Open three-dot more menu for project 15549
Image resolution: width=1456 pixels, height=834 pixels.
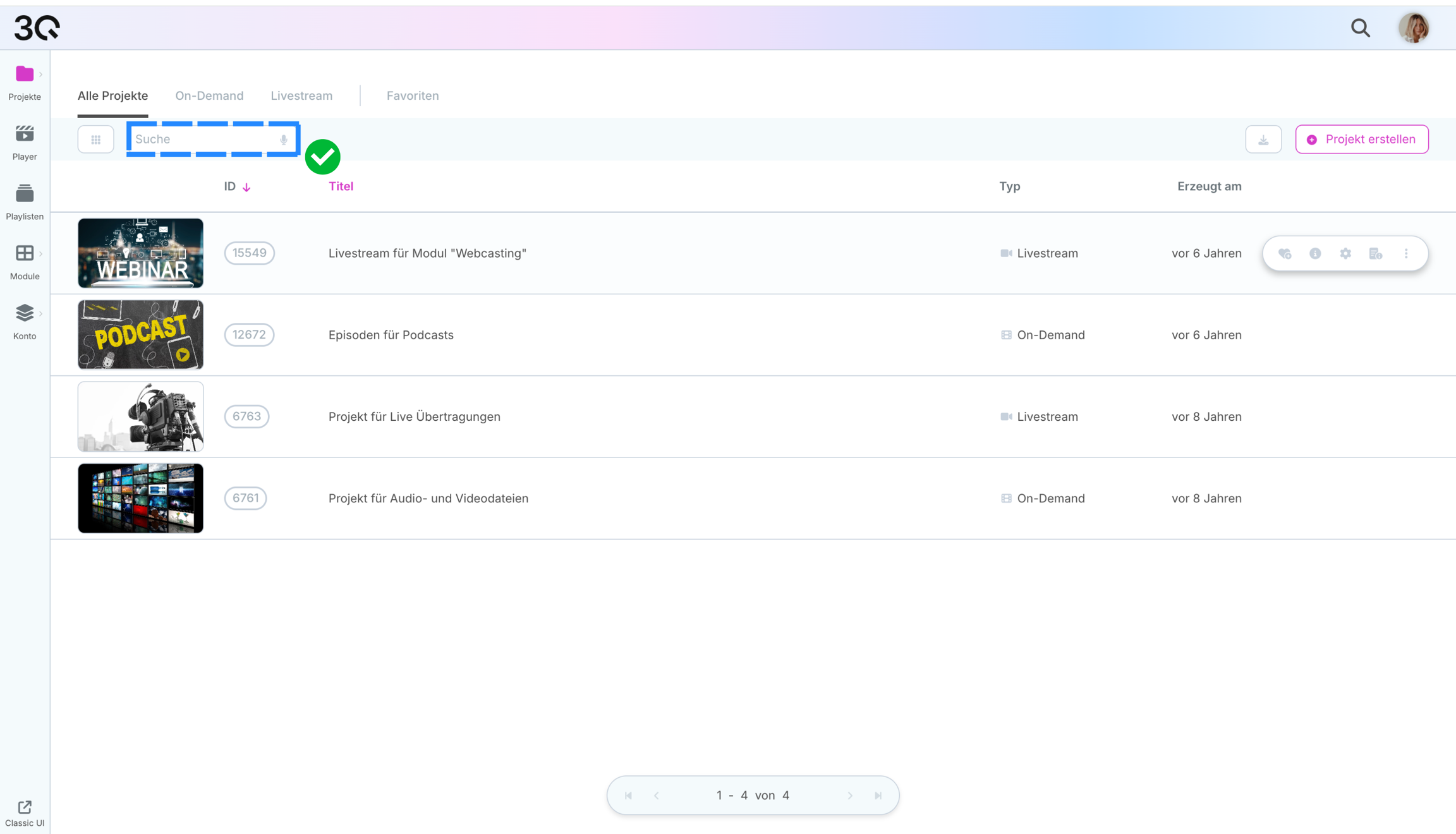[1406, 253]
